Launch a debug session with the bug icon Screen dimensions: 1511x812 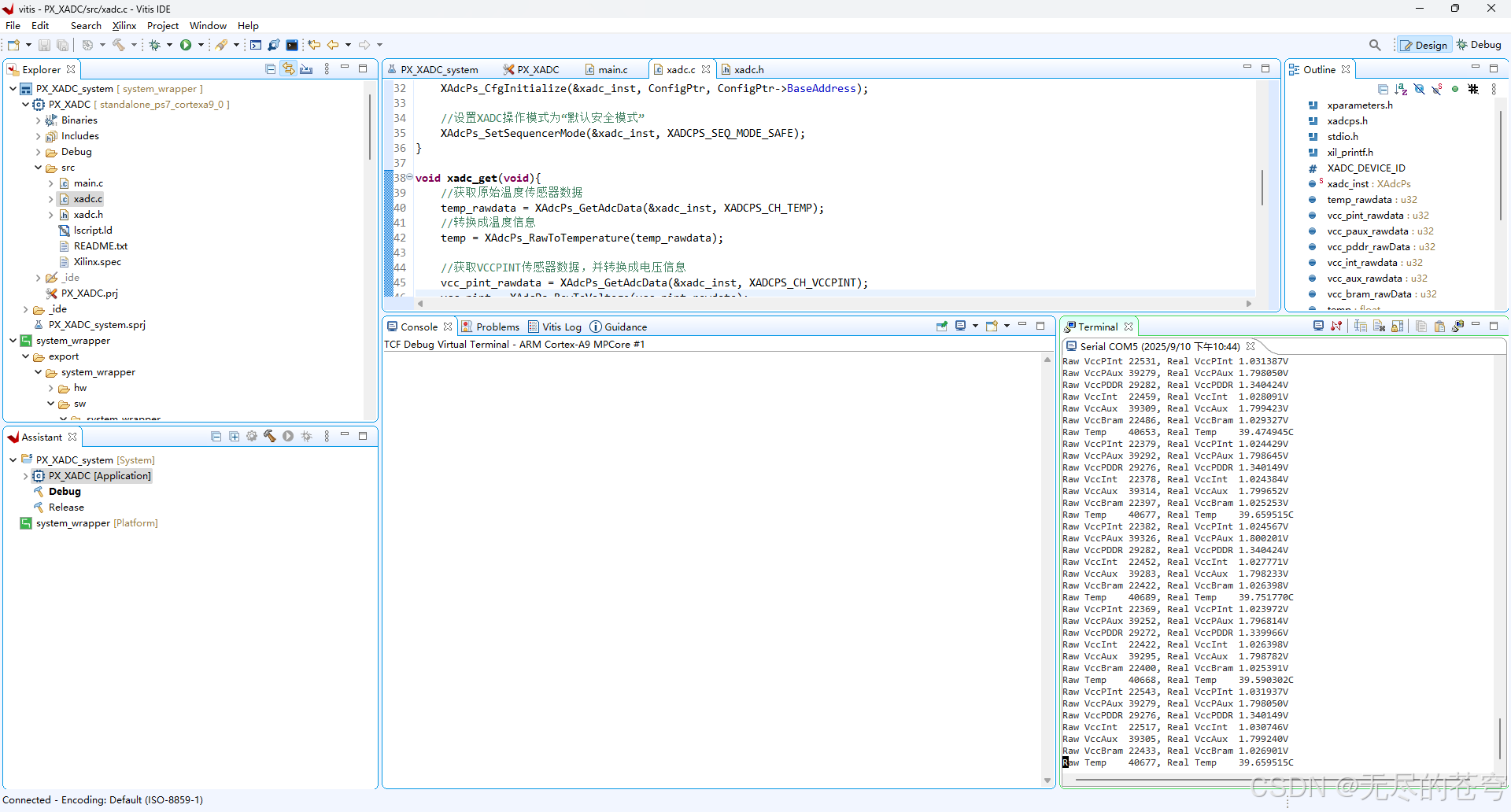tap(155, 45)
